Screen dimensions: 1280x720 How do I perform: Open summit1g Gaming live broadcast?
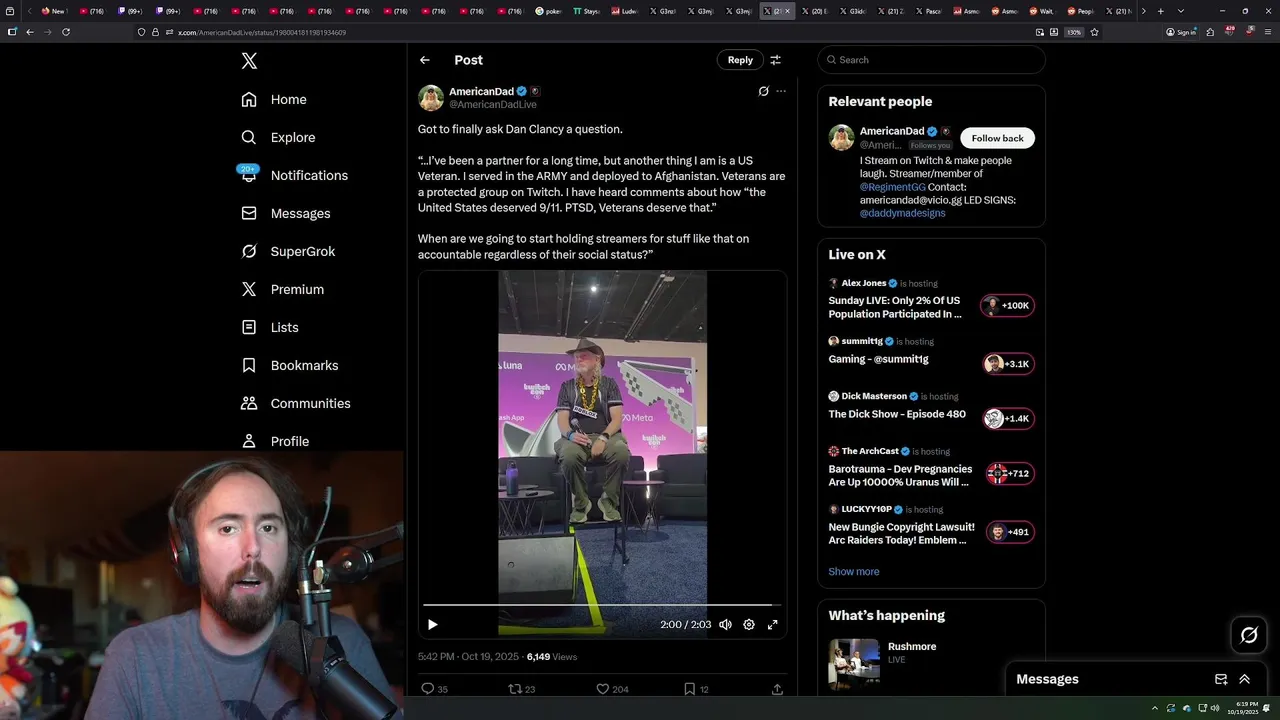pyautogui.click(x=878, y=359)
